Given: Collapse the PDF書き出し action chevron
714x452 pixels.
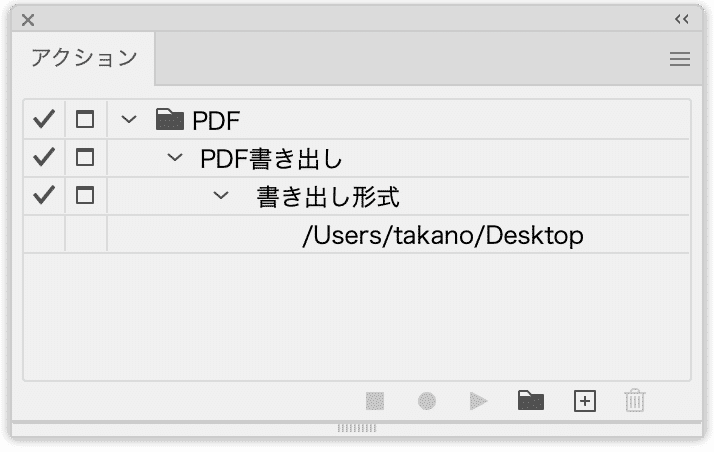Looking at the screenshot, I should [175, 158].
